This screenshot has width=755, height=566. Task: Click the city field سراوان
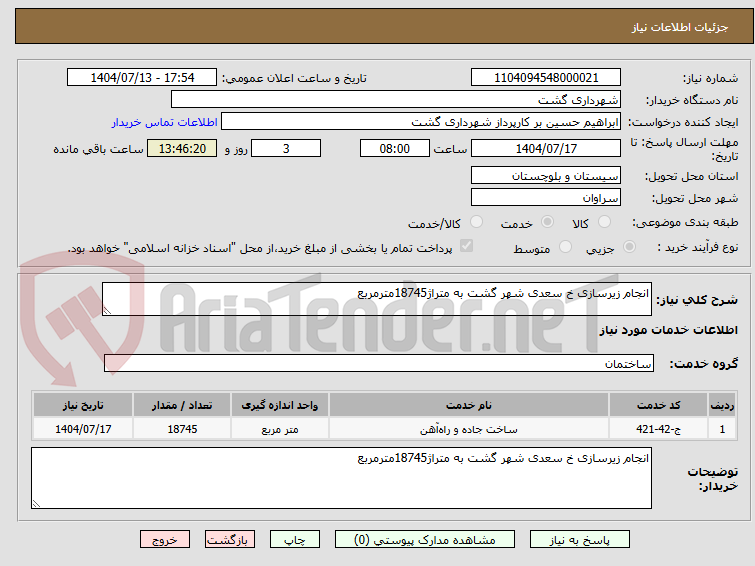tap(546, 197)
